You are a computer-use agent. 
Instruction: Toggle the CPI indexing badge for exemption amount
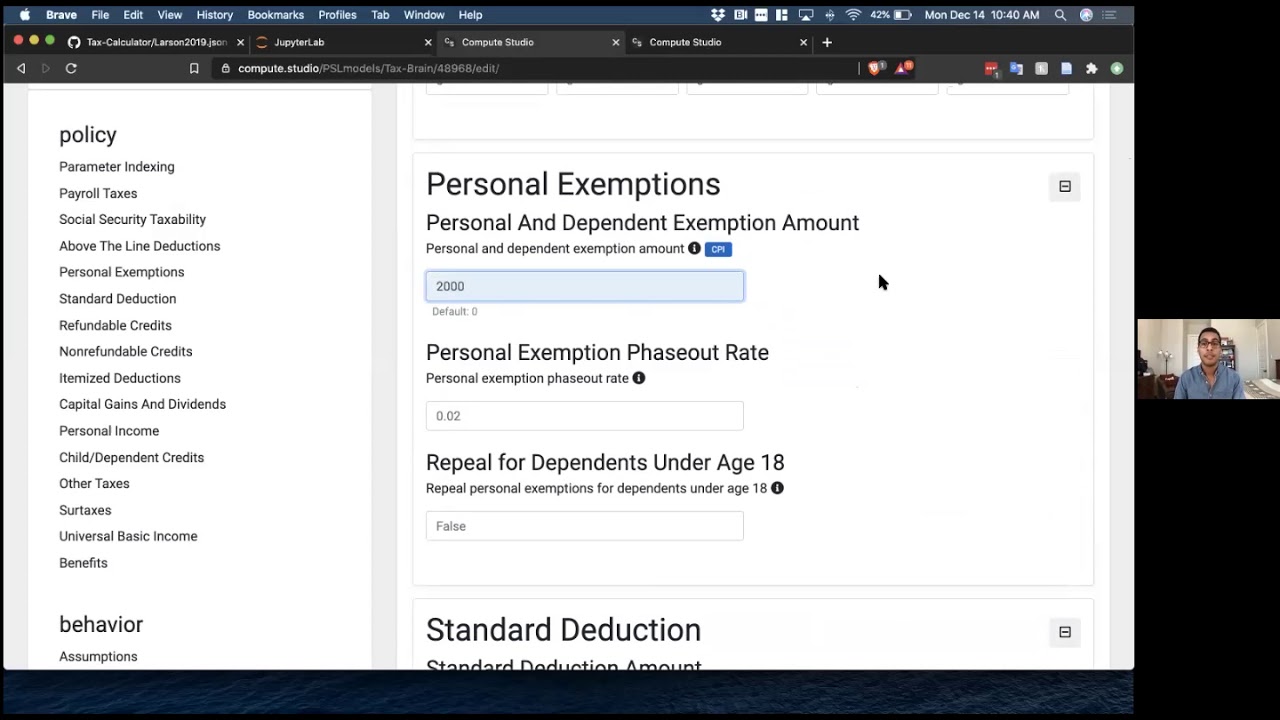(x=718, y=249)
